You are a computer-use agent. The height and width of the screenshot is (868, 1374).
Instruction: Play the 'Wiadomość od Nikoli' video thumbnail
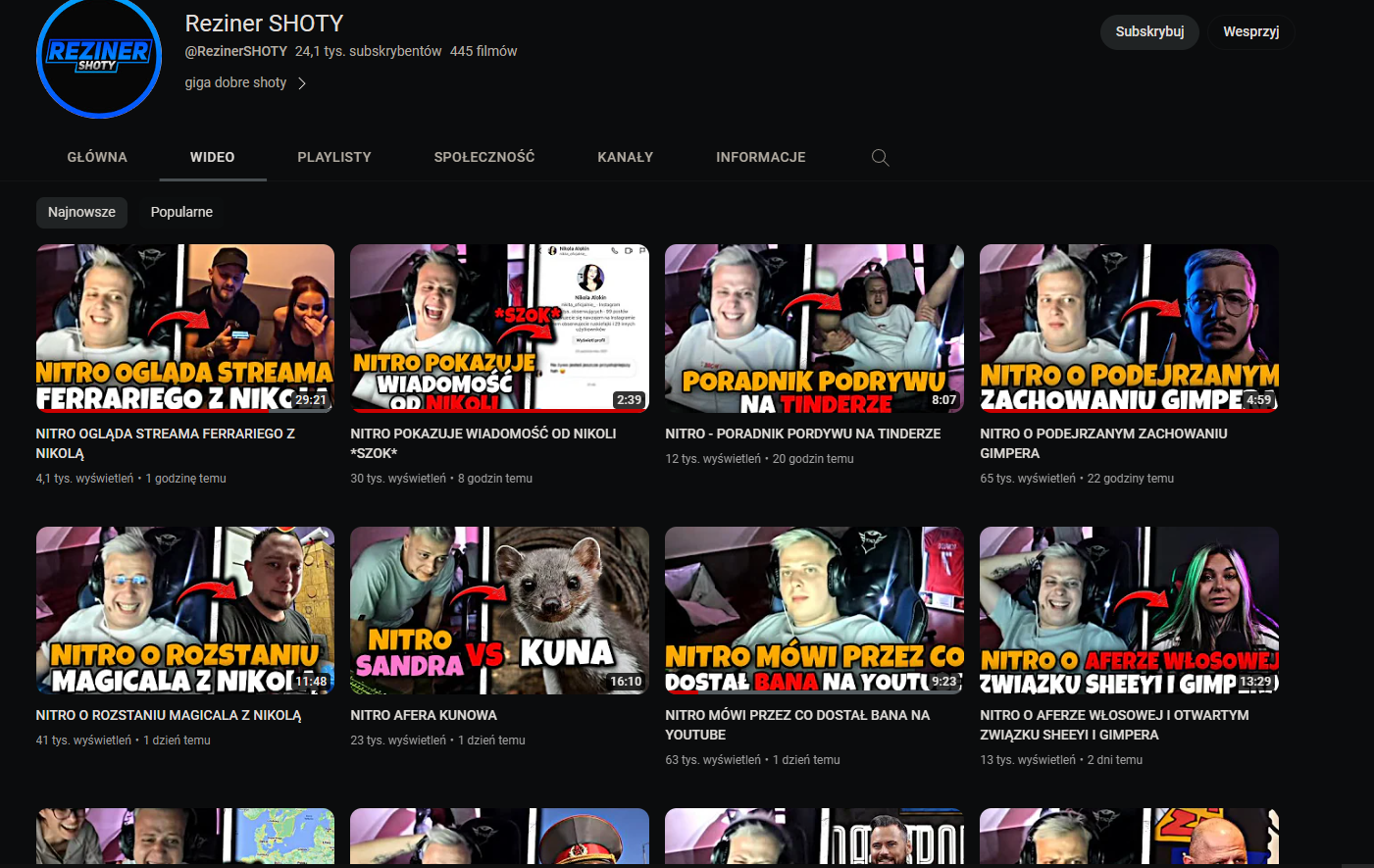(x=499, y=328)
